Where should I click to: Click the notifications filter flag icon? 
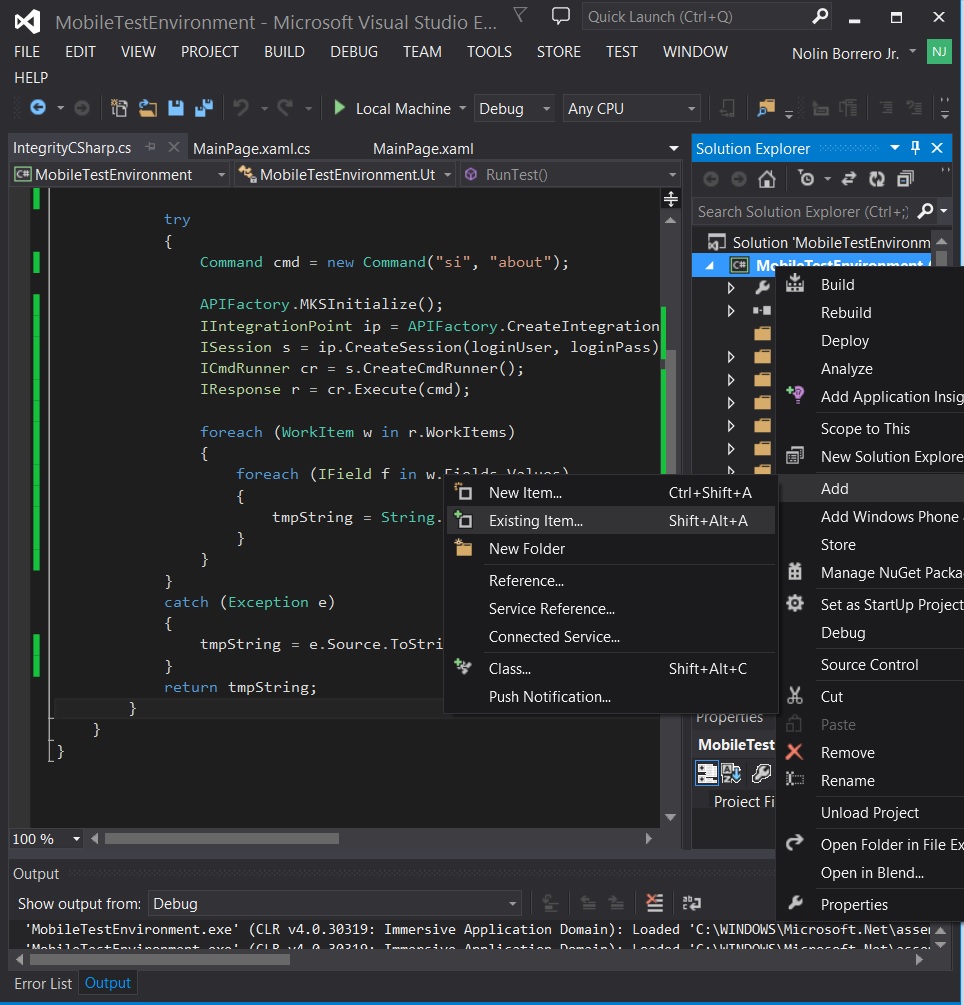pos(520,15)
